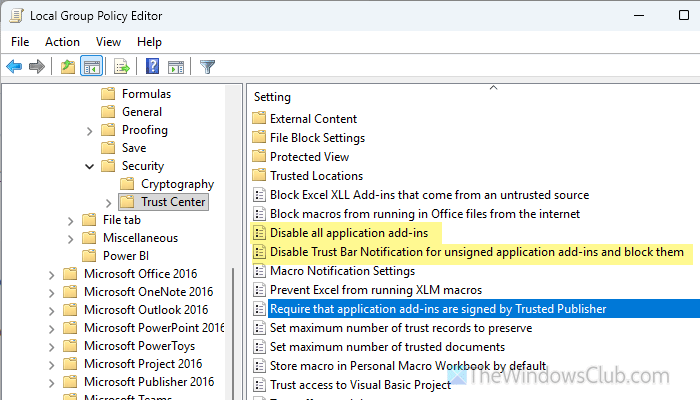
Task: Select the Formulas folder in tree
Action: coord(146,94)
